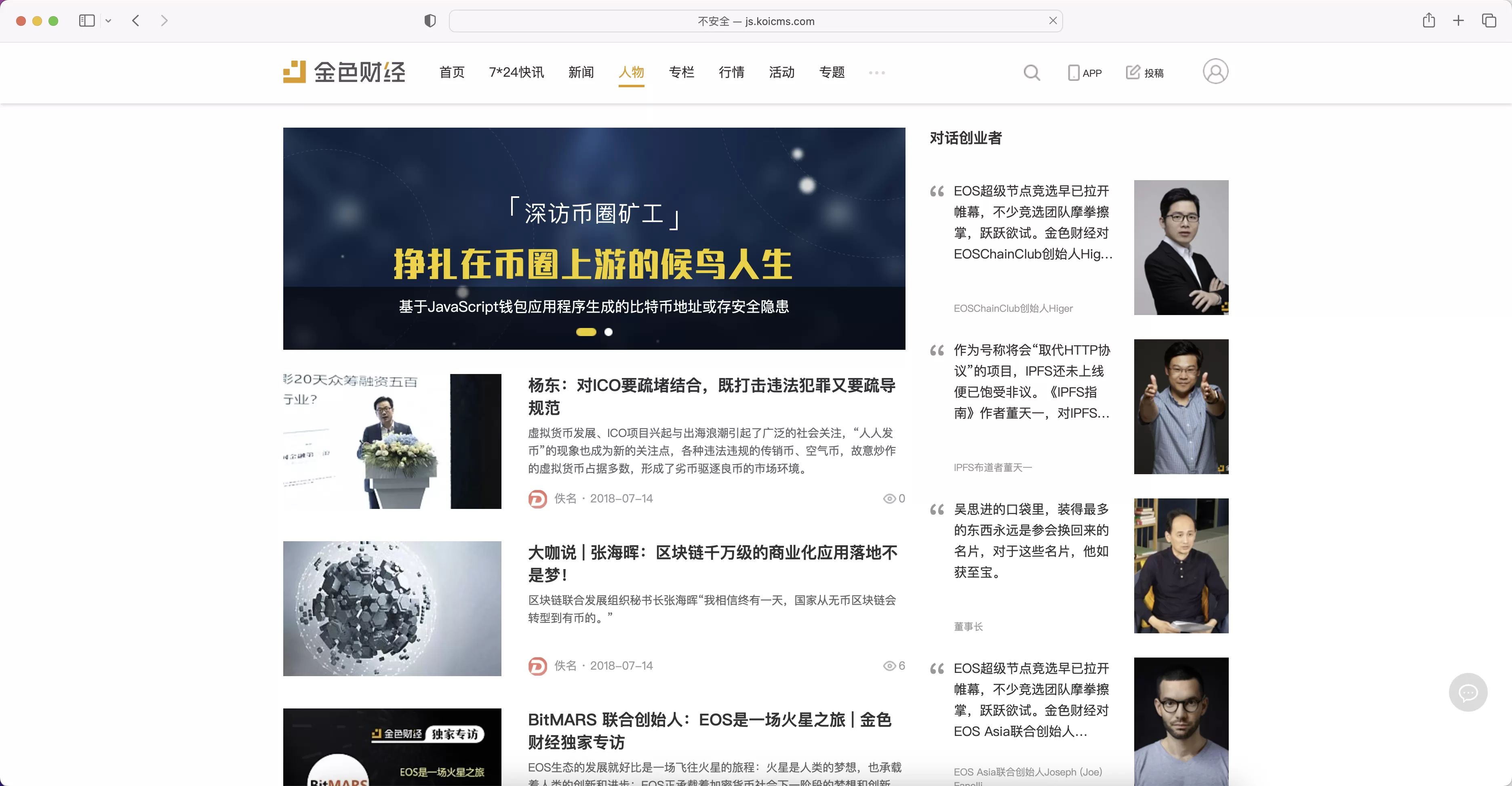Viewport: 1512px width, 786px height.
Task: Click the privacy shield icon
Action: pos(430,21)
